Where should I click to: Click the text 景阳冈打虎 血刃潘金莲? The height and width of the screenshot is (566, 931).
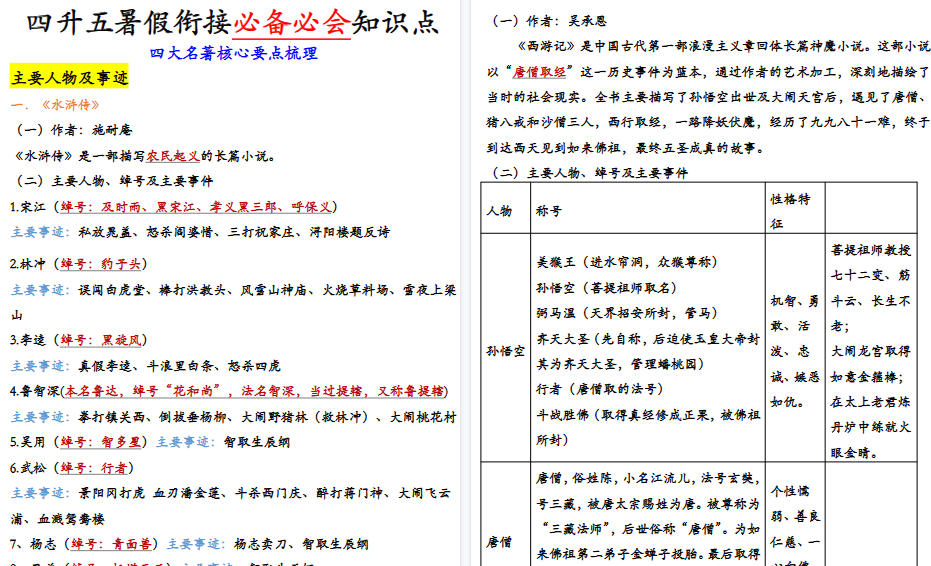pyautogui.click(x=150, y=493)
